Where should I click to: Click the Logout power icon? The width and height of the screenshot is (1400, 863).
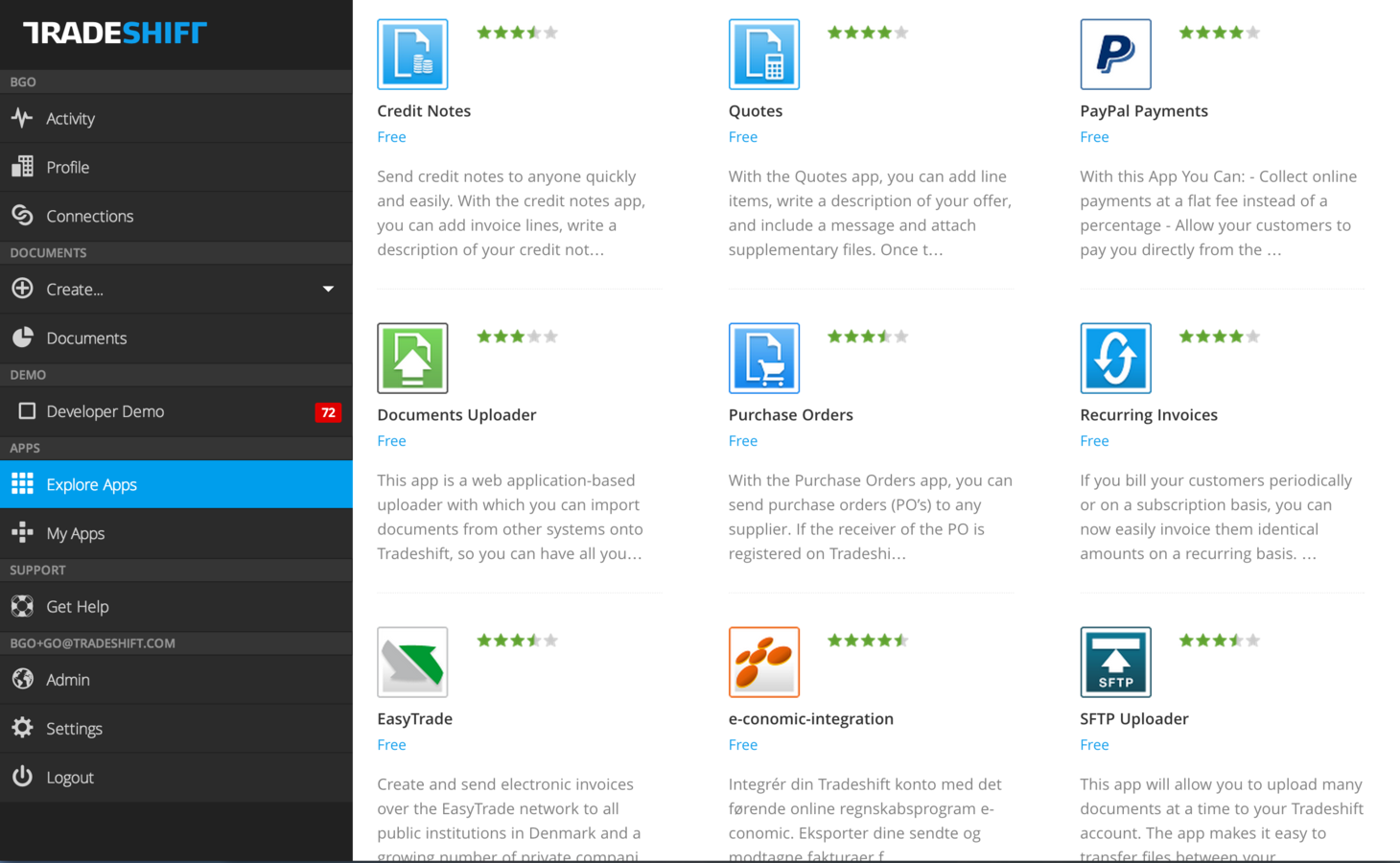(x=22, y=777)
